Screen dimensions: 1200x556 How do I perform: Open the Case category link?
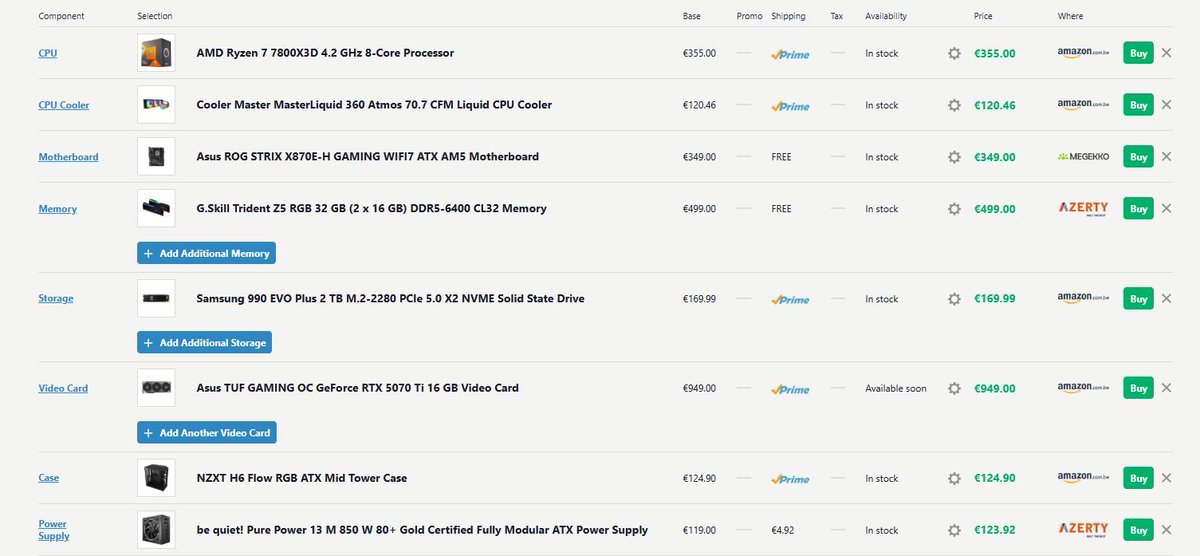49,478
